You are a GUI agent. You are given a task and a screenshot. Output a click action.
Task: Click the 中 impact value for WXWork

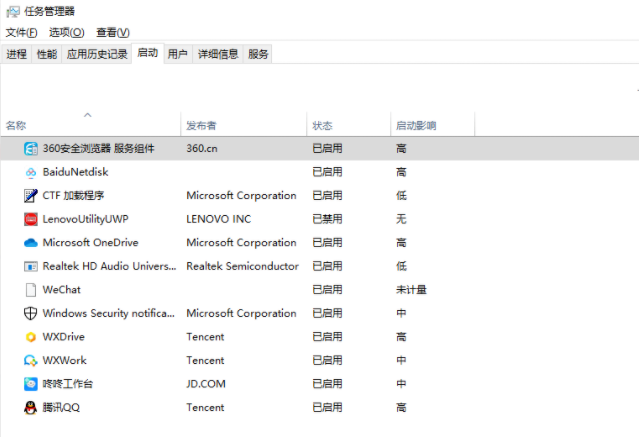point(401,361)
